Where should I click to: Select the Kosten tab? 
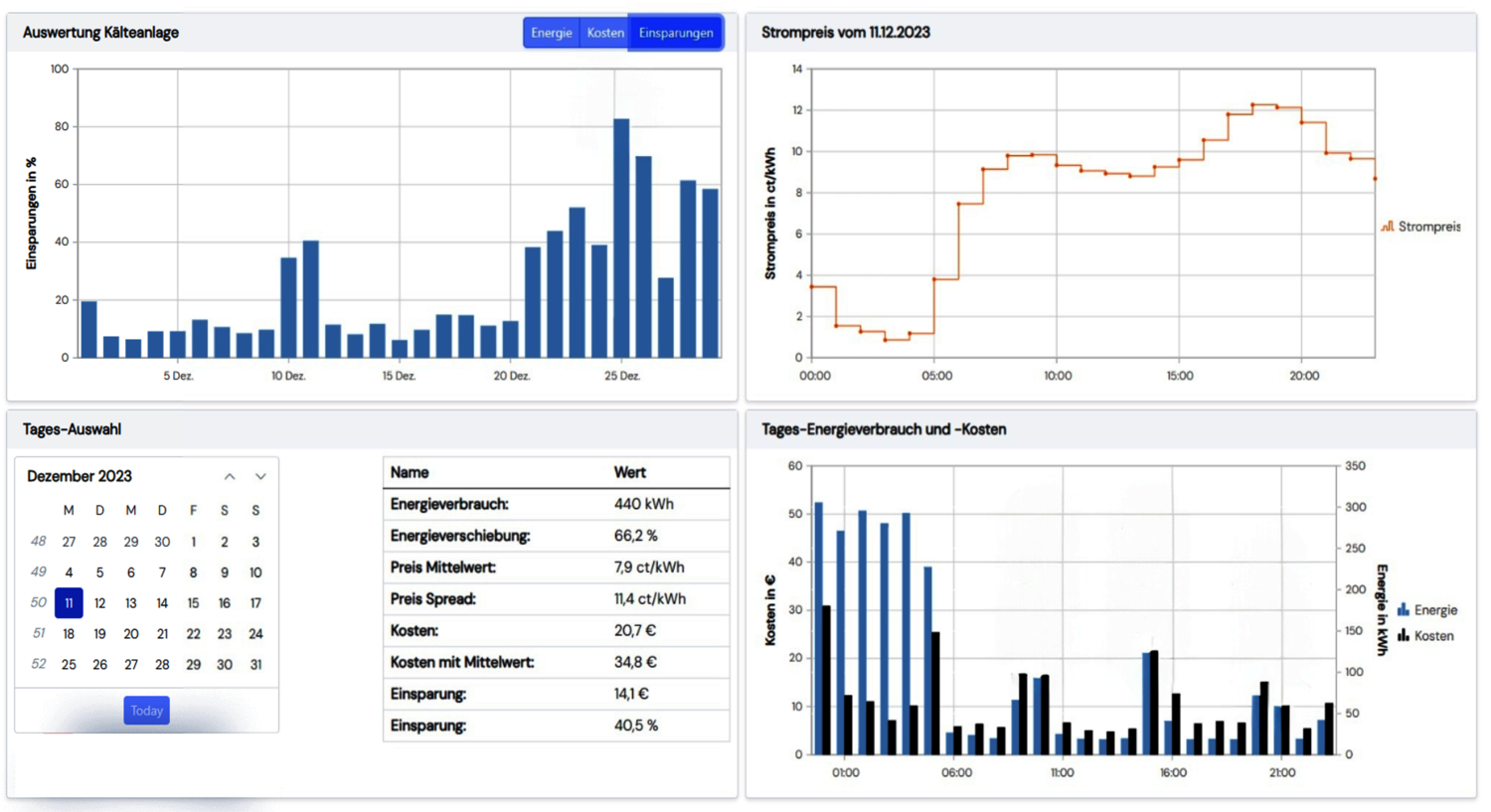point(605,33)
